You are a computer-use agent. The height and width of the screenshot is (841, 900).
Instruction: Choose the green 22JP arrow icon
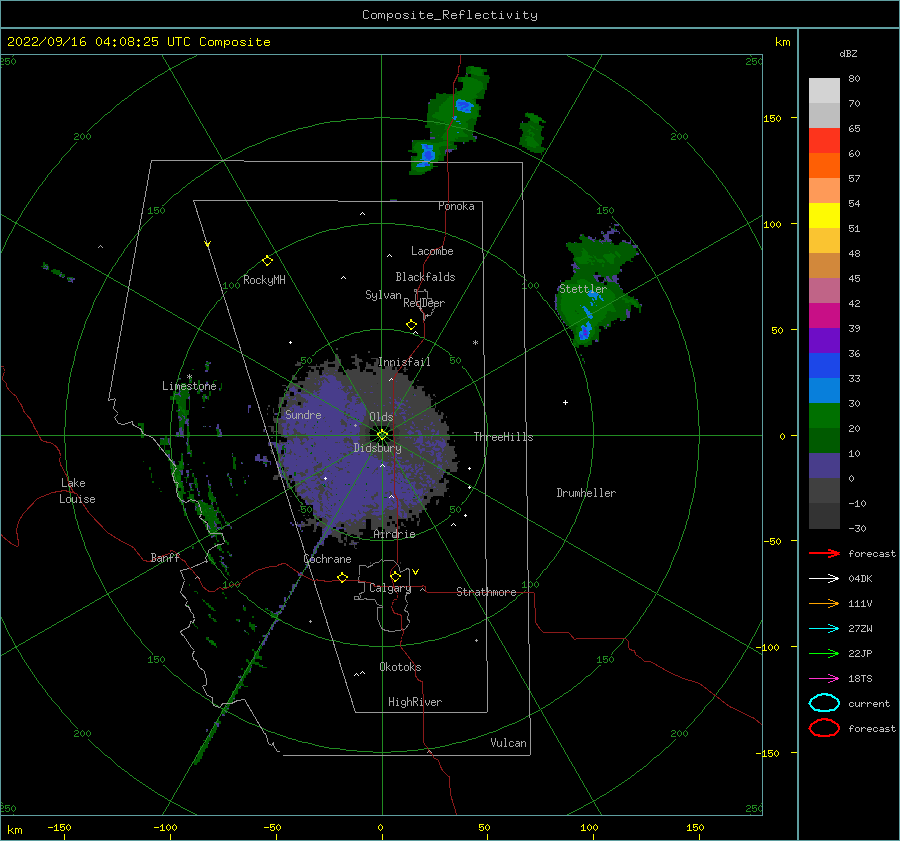tap(824, 653)
